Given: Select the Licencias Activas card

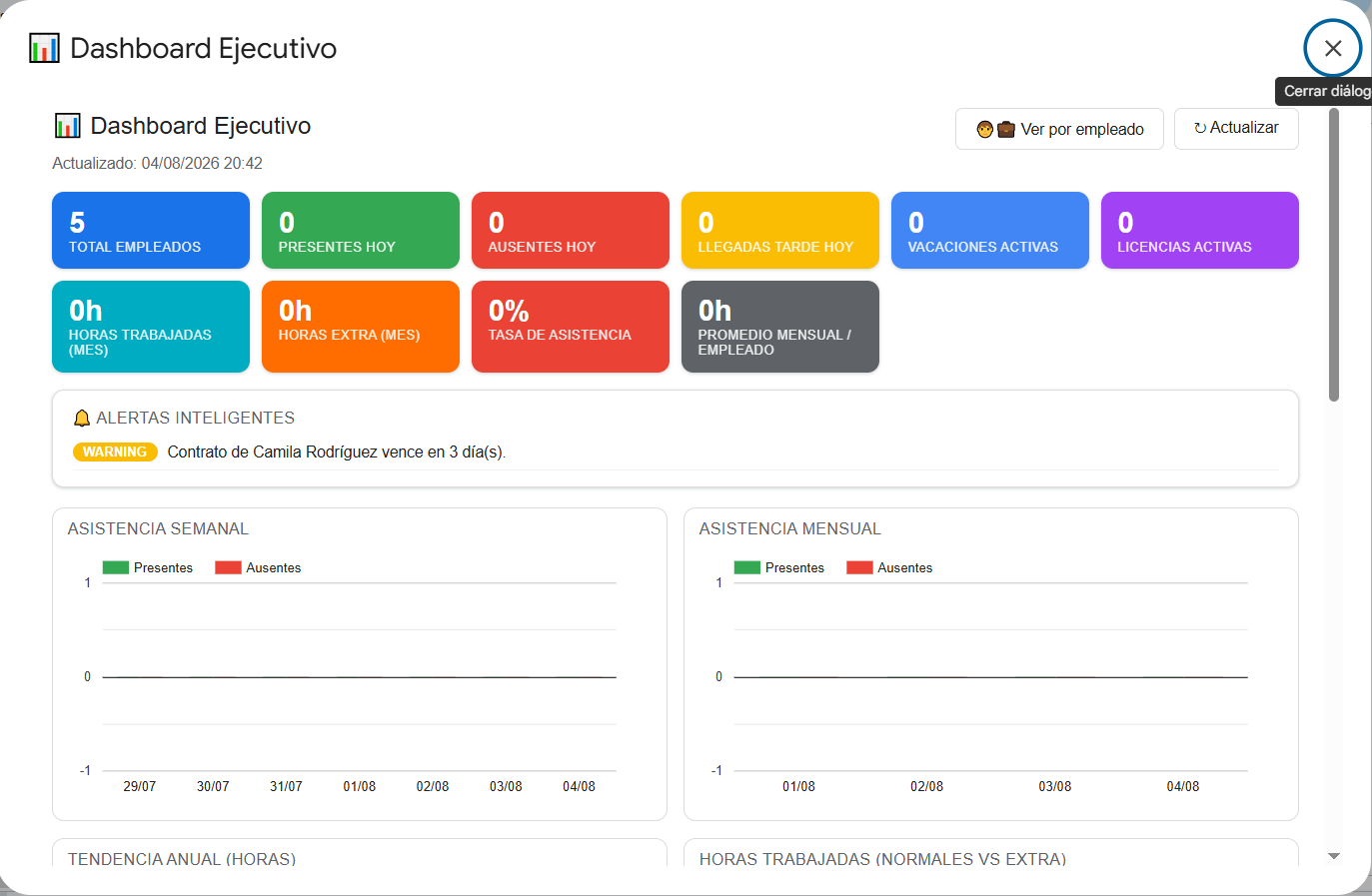Looking at the screenshot, I should click(x=1200, y=230).
